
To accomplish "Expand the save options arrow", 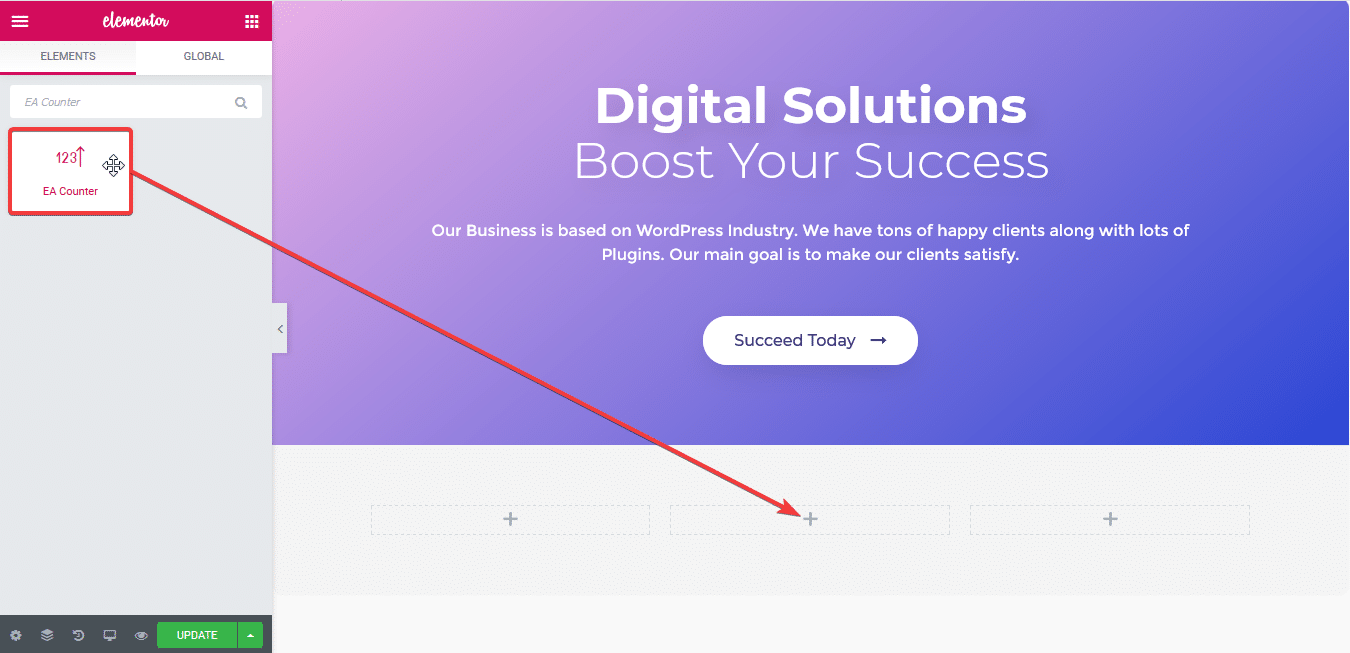I will [x=250, y=635].
